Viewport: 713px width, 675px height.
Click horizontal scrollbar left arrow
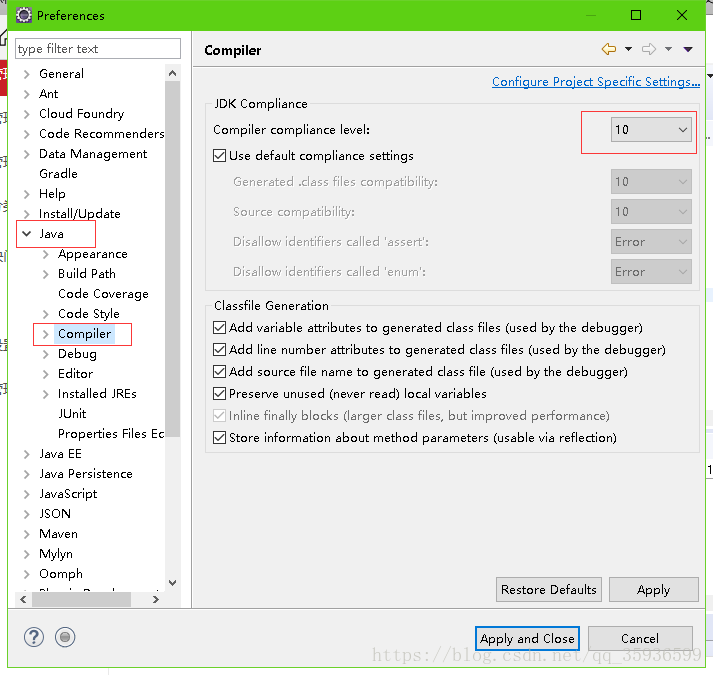(x=23, y=599)
